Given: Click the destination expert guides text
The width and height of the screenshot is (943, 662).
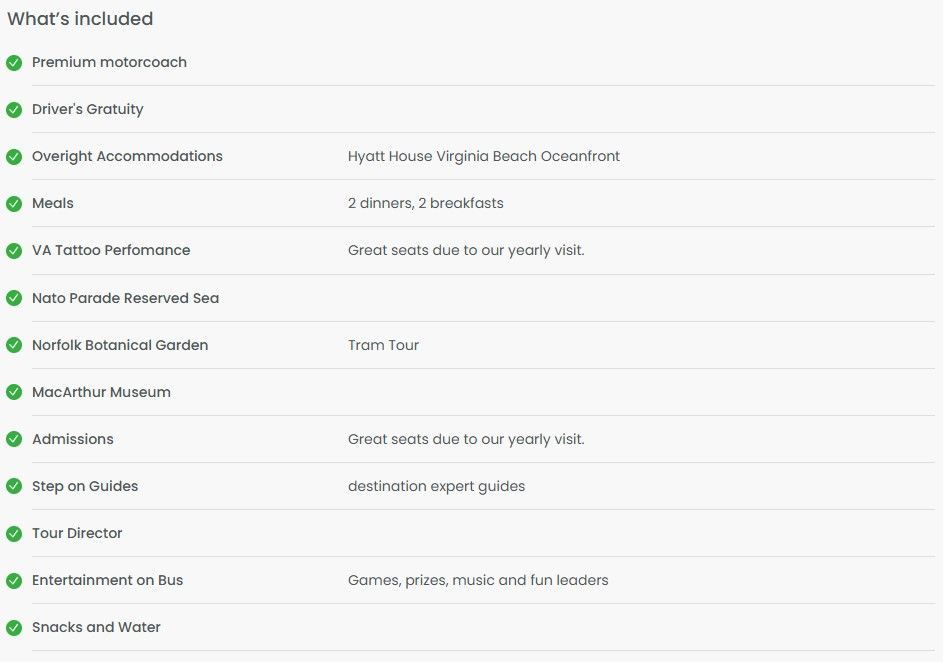Looking at the screenshot, I should (436, 486).
